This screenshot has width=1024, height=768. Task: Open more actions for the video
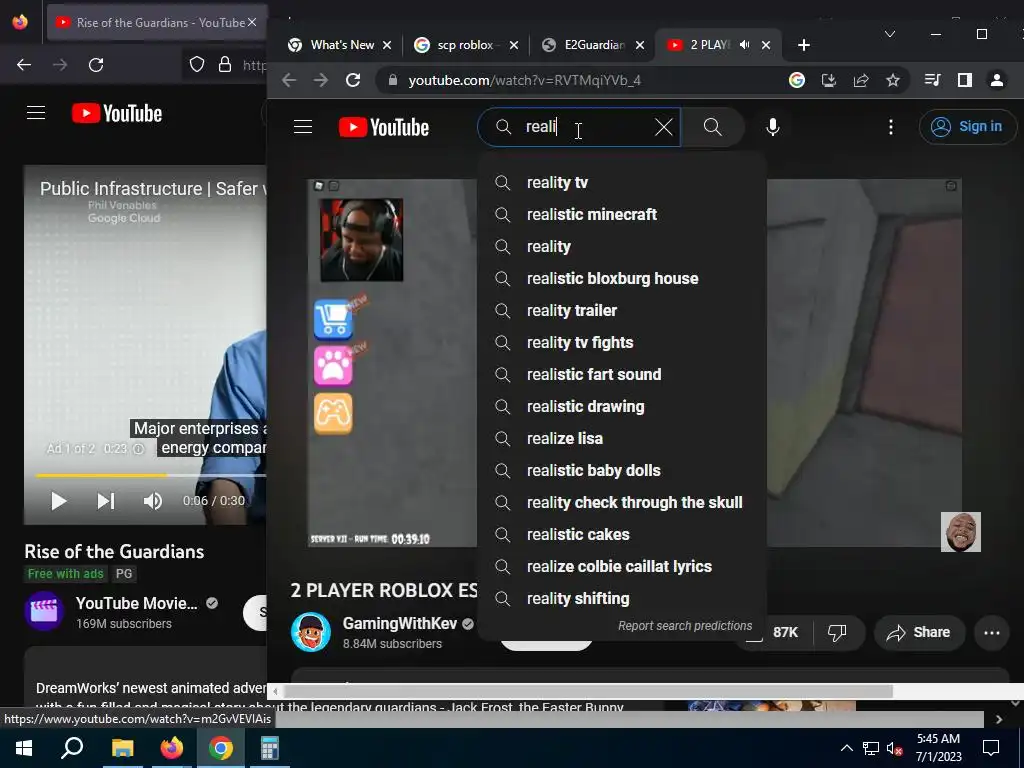coord(991,632)
